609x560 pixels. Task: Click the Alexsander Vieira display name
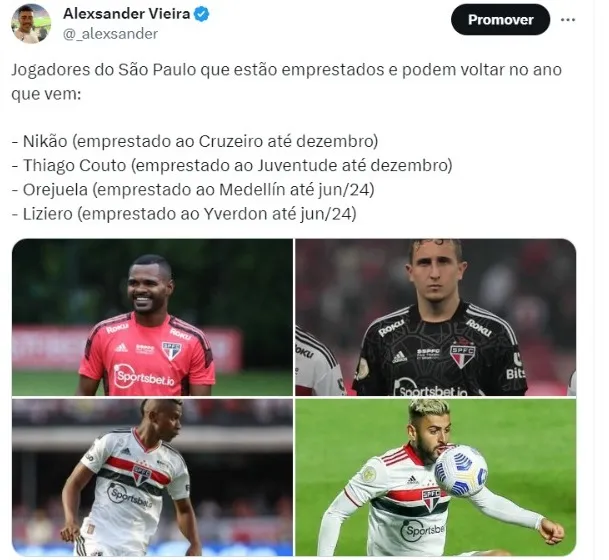coord(127,14)
